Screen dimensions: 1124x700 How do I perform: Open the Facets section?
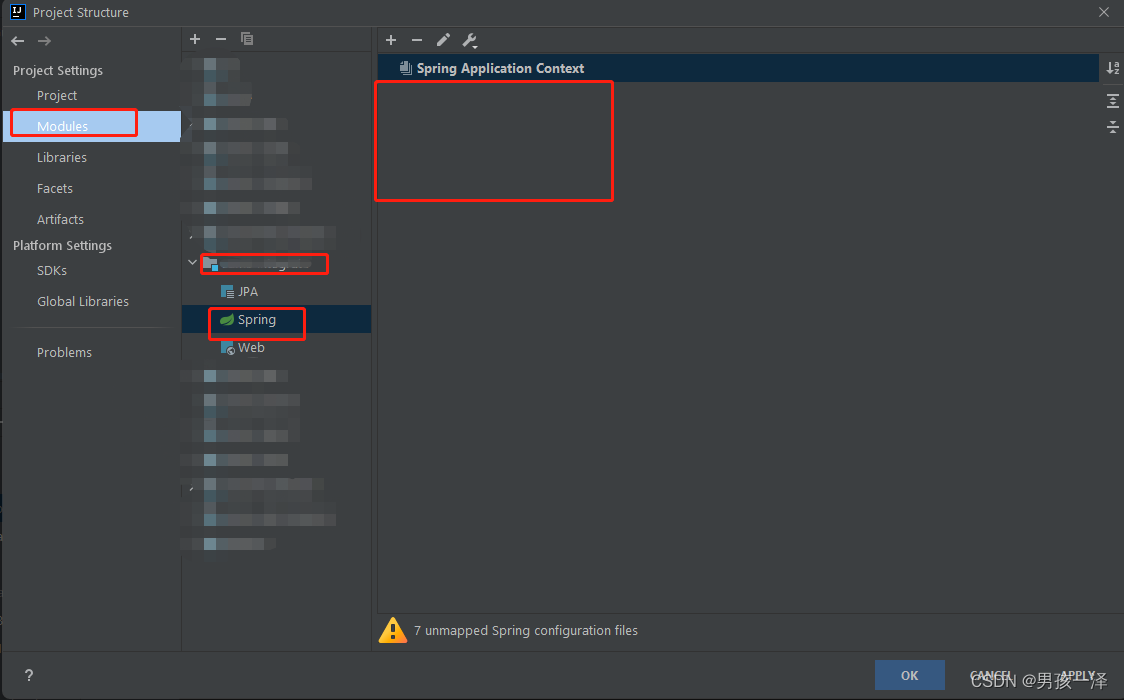click(54, 188)
